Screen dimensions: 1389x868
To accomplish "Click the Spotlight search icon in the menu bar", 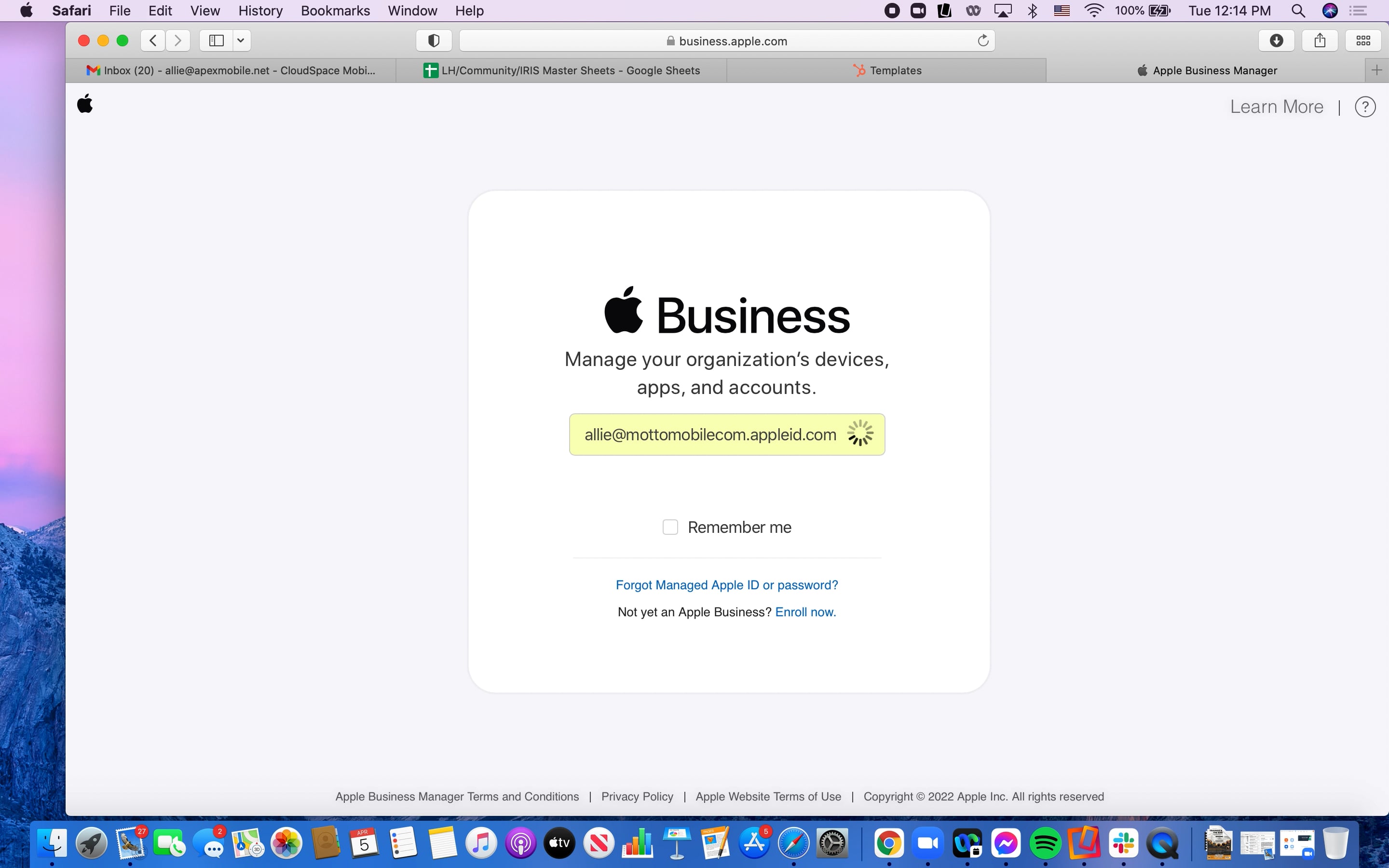I will [x=1298, y=10].
